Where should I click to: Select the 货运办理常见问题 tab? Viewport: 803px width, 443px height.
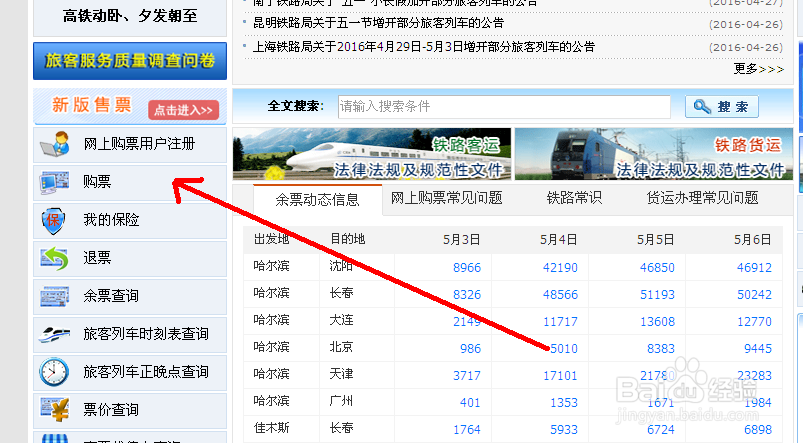coord(702,198)
